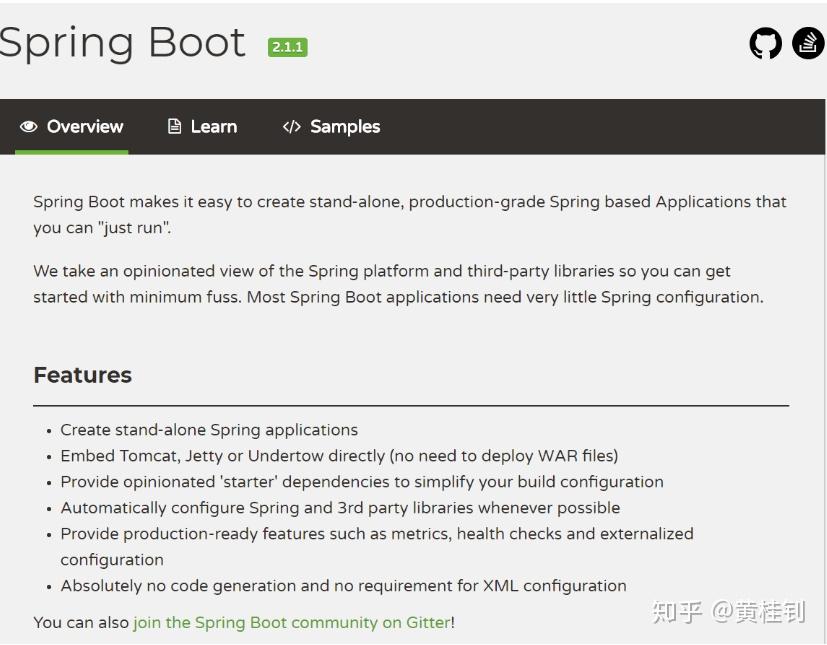This screenshot has width=827, height=645.
Task: Click the Spring Boot title heading
Action: [122, 42]
